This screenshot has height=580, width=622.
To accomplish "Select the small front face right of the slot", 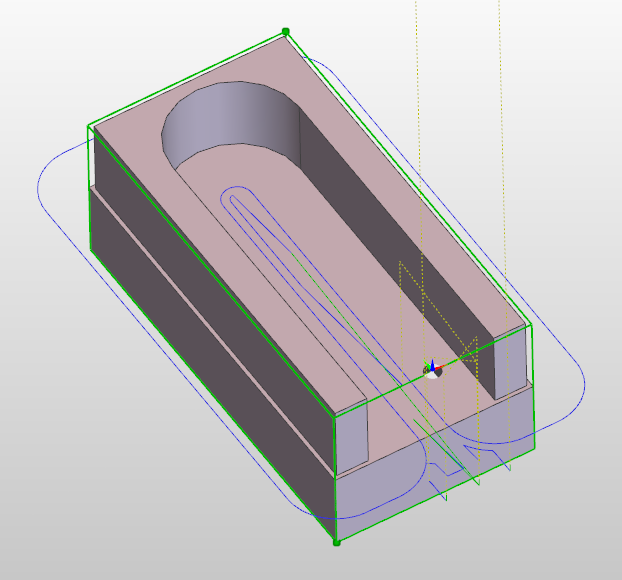I will point(510,362).
